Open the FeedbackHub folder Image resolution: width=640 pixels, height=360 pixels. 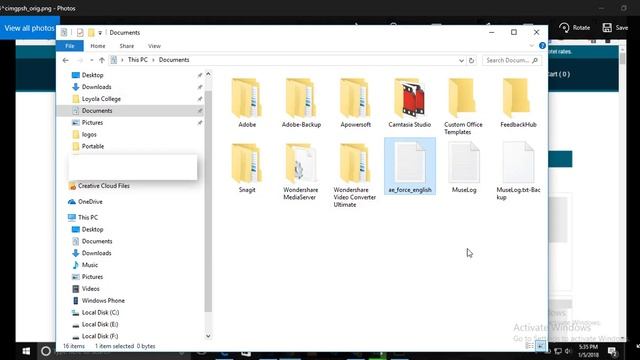[518, 103]
